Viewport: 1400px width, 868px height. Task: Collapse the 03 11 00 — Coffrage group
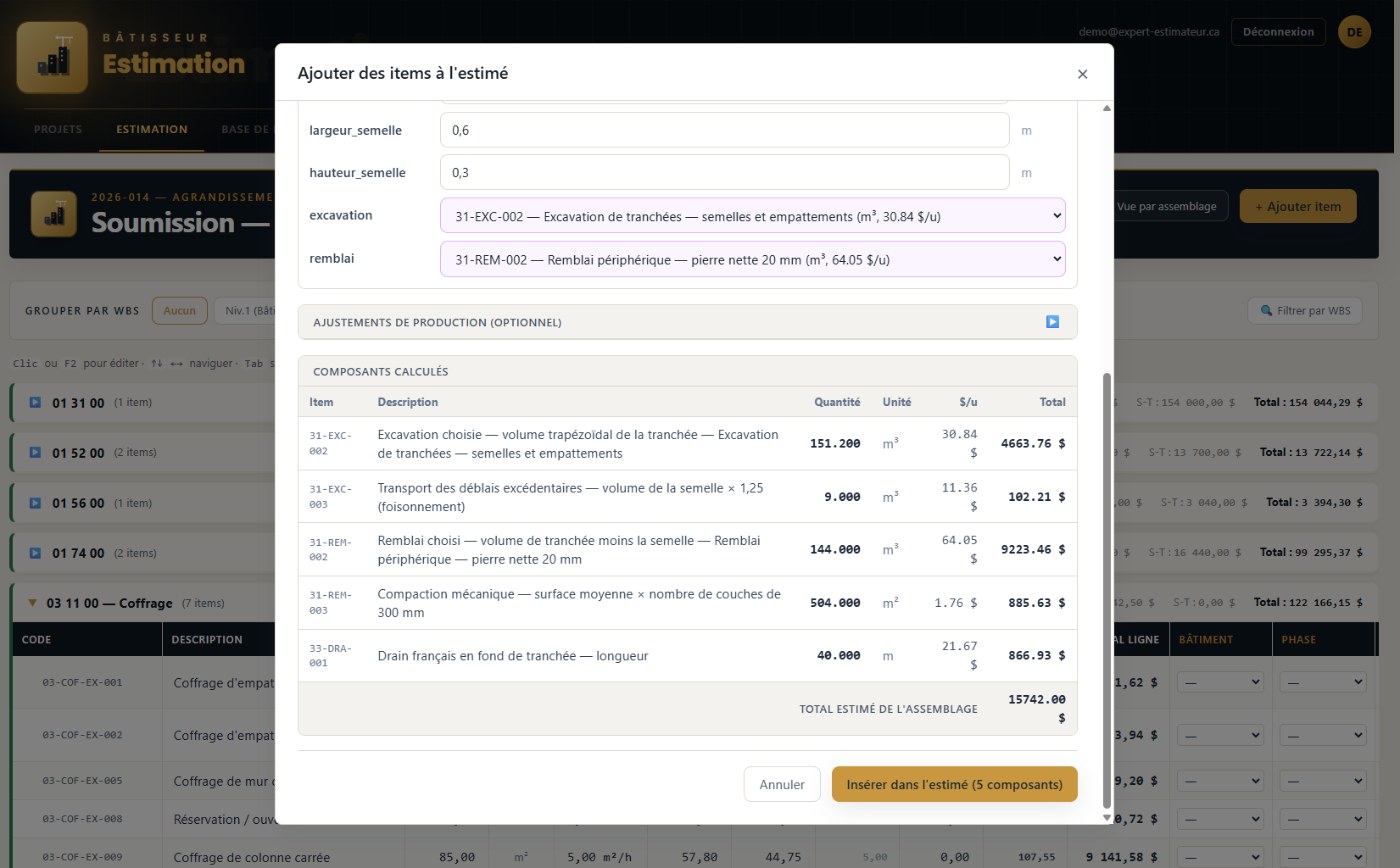click(x=33, y=603)
